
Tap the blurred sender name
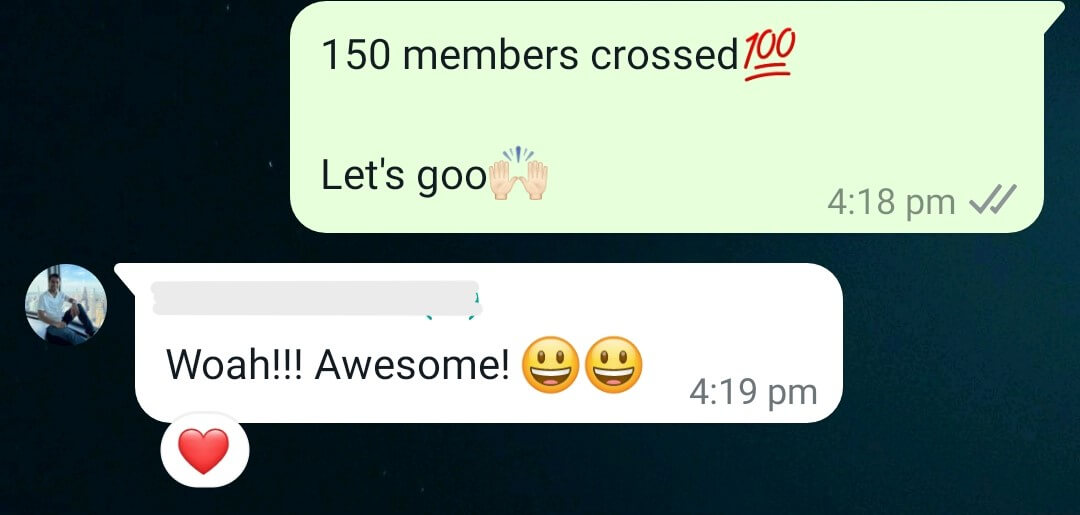(x=315, y=297)
